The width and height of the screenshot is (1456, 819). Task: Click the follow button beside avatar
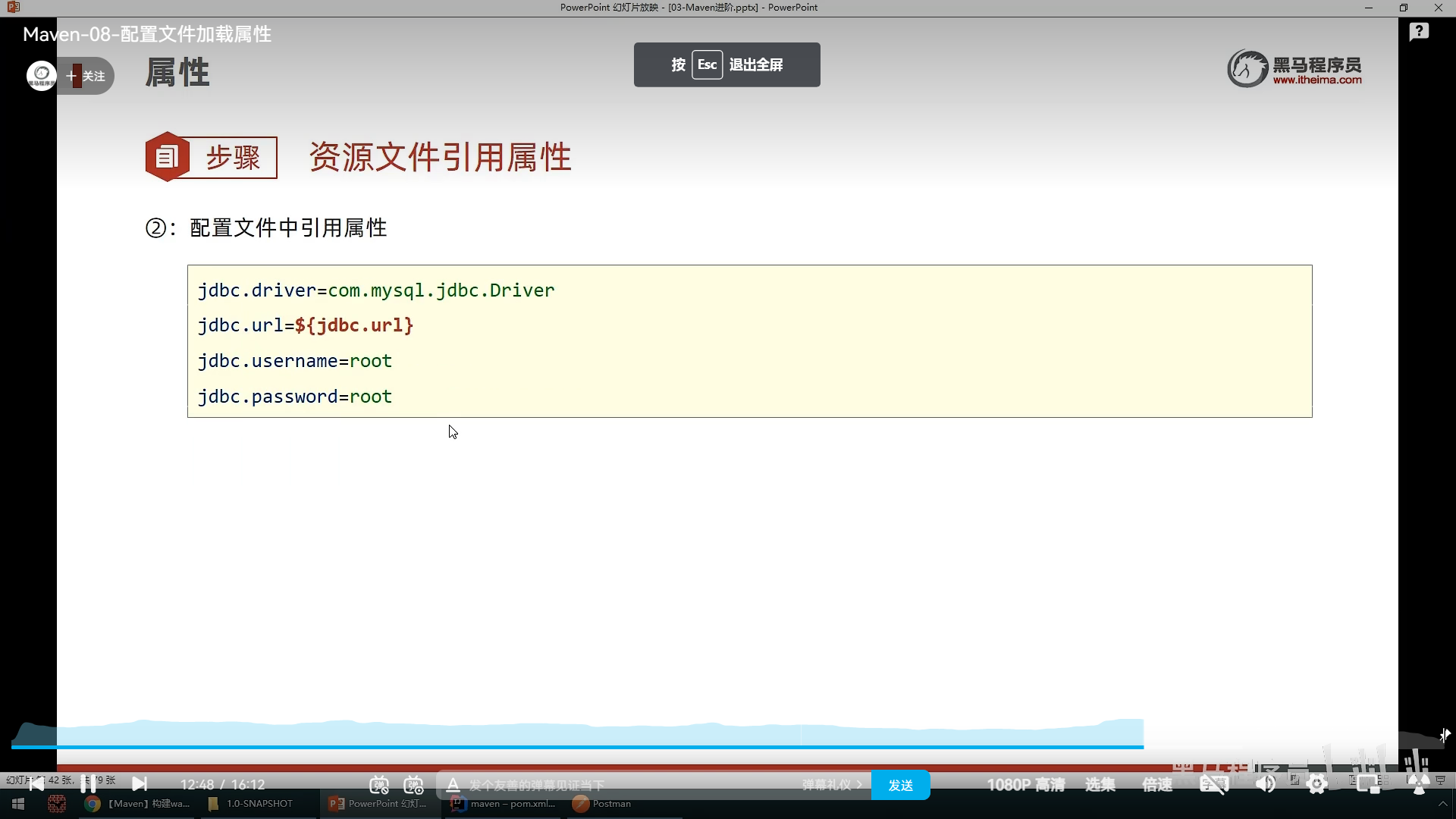tap(87, 76)
